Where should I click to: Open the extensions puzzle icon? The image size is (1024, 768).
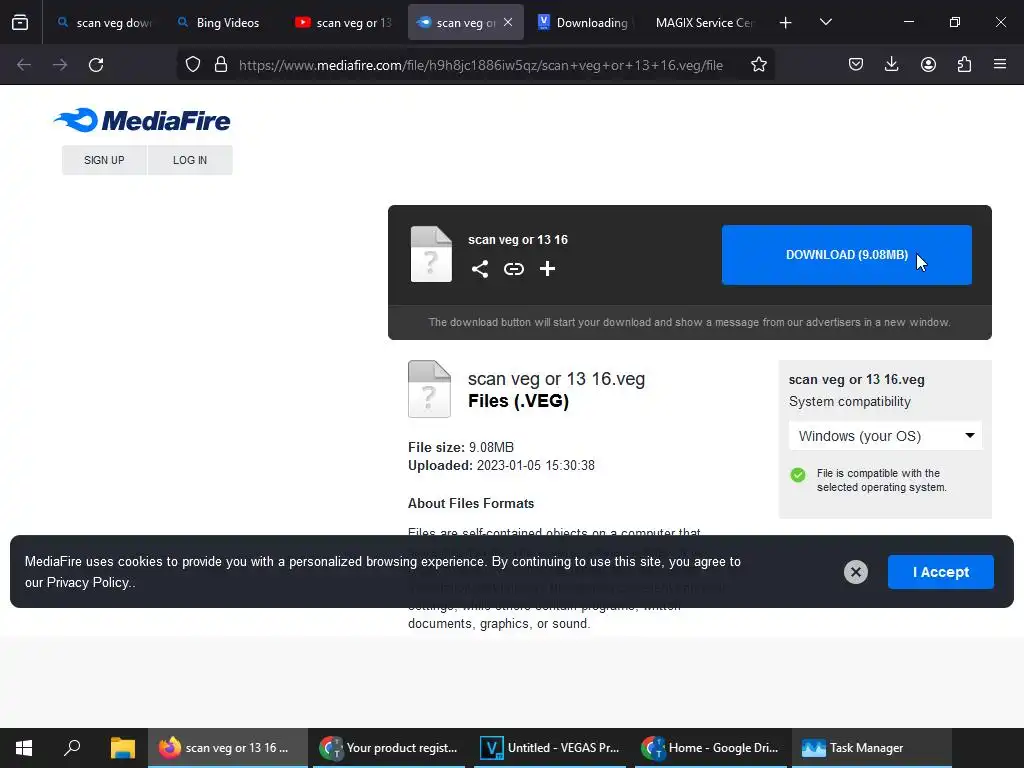(964, 65)
